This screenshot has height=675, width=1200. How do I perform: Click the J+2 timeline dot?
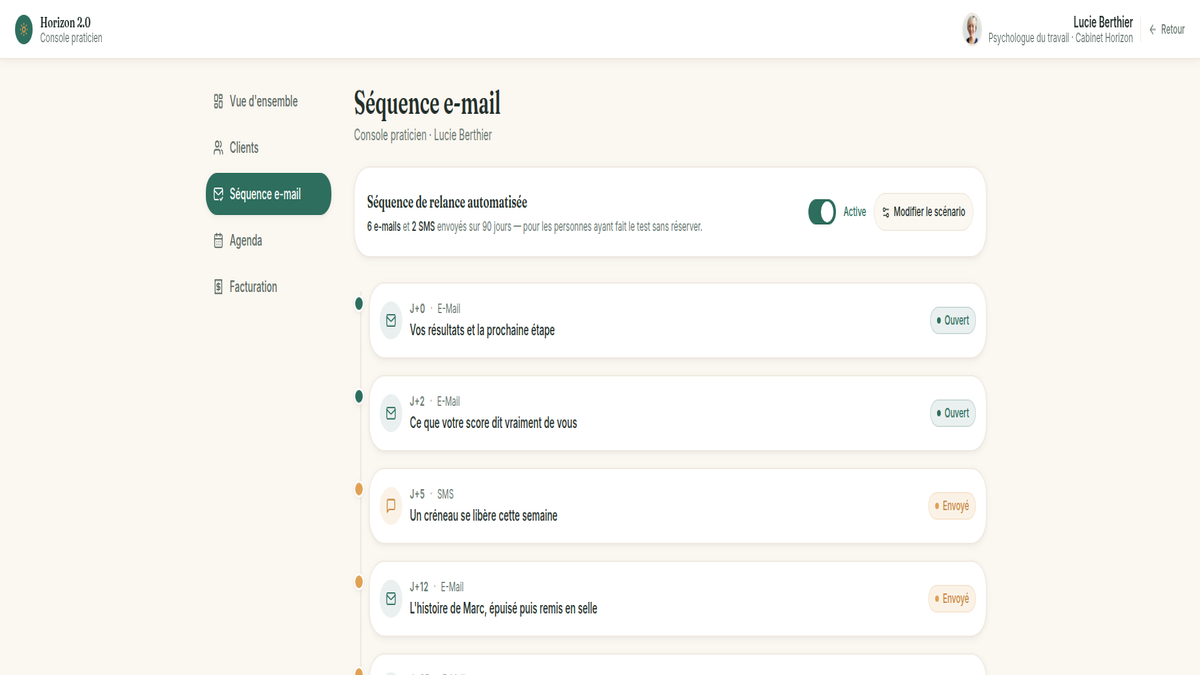[x=359, y=396]
